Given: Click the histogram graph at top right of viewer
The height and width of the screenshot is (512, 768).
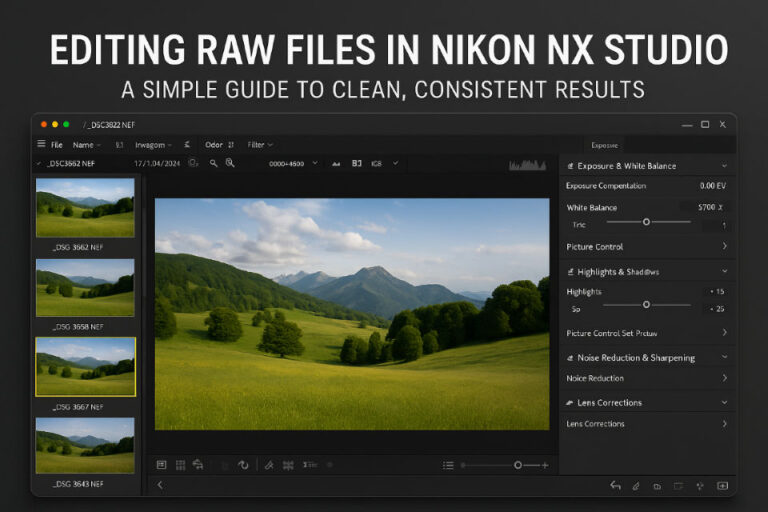Looking at the screenshot, I should tap(528, 165).
